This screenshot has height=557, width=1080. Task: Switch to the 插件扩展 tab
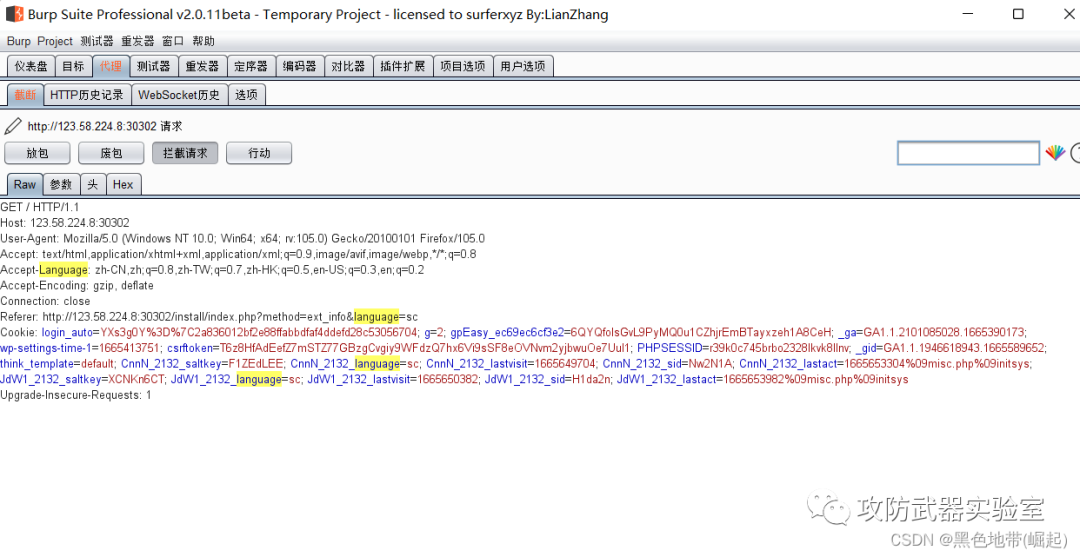tap(403, 67)
